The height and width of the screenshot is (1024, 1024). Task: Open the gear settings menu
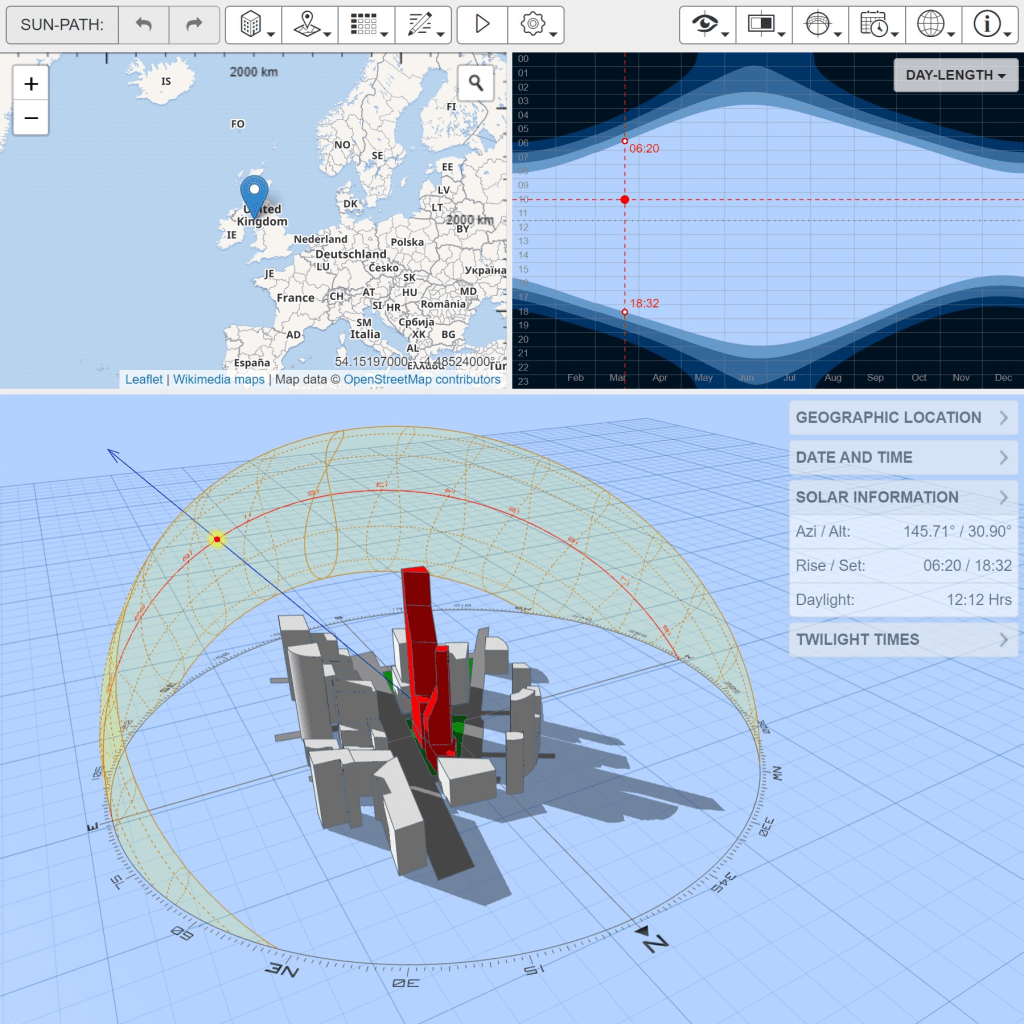pos(535,24)
